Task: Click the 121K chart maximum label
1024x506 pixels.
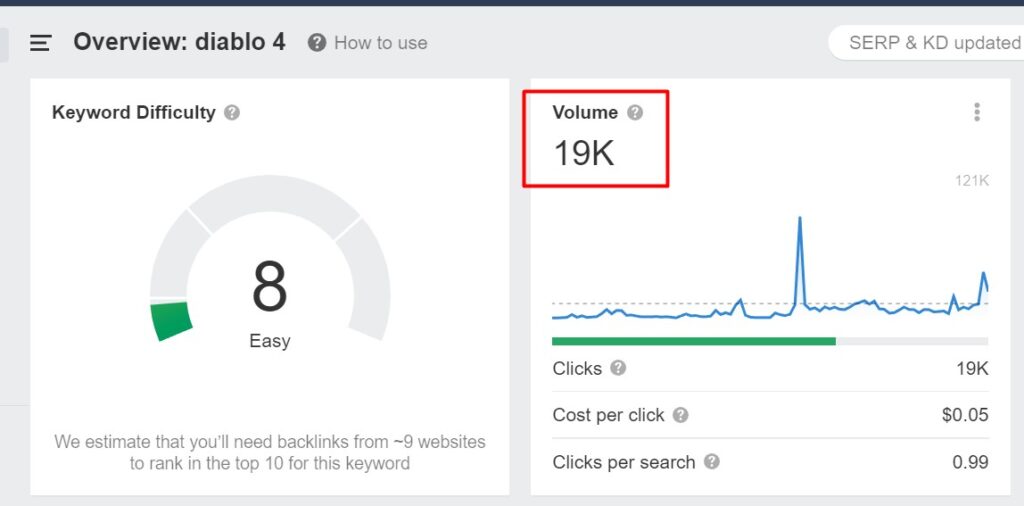Action: pyautogui.click(x=972, y=181)
